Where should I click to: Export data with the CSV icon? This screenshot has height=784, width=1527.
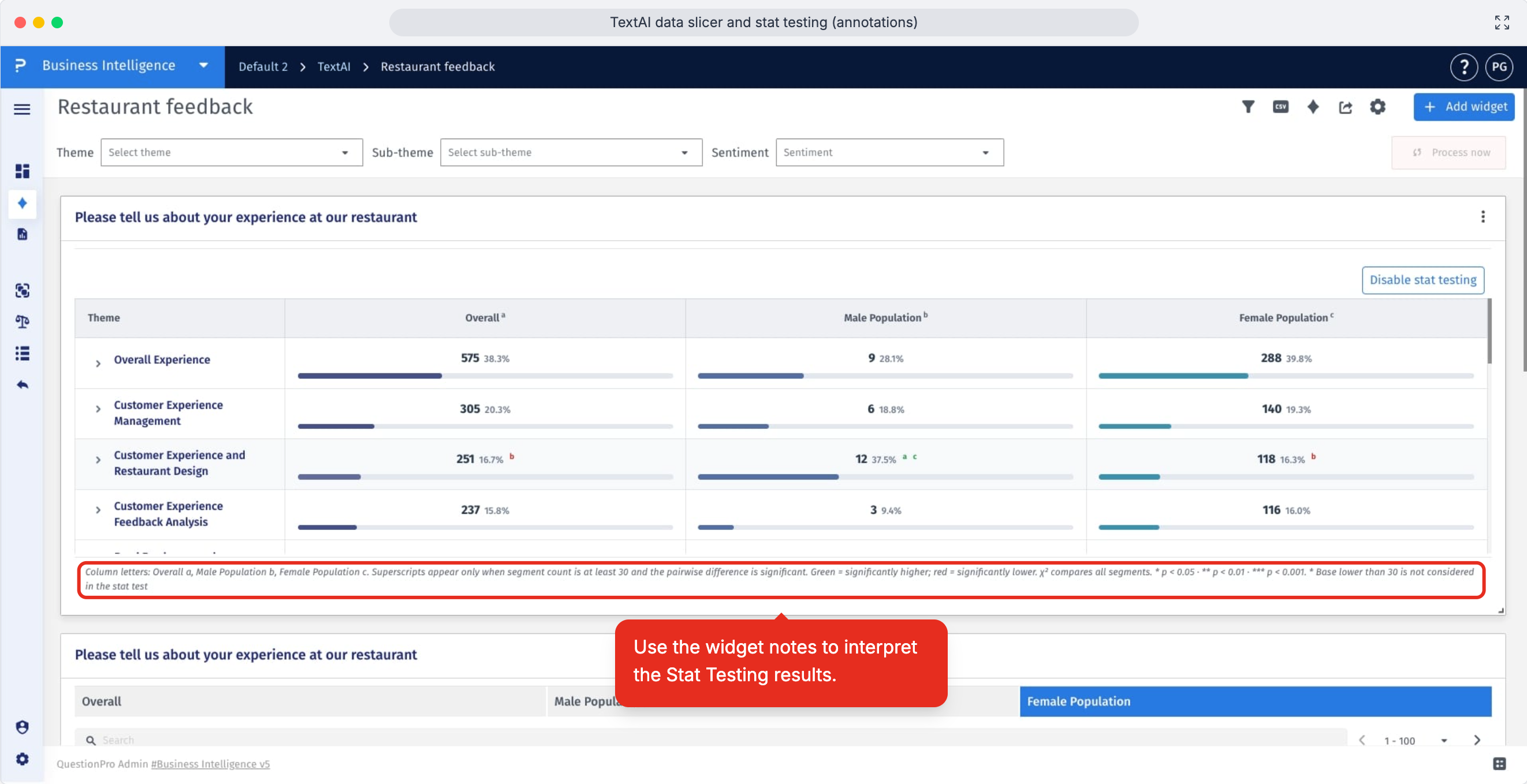pos(1280,107)
